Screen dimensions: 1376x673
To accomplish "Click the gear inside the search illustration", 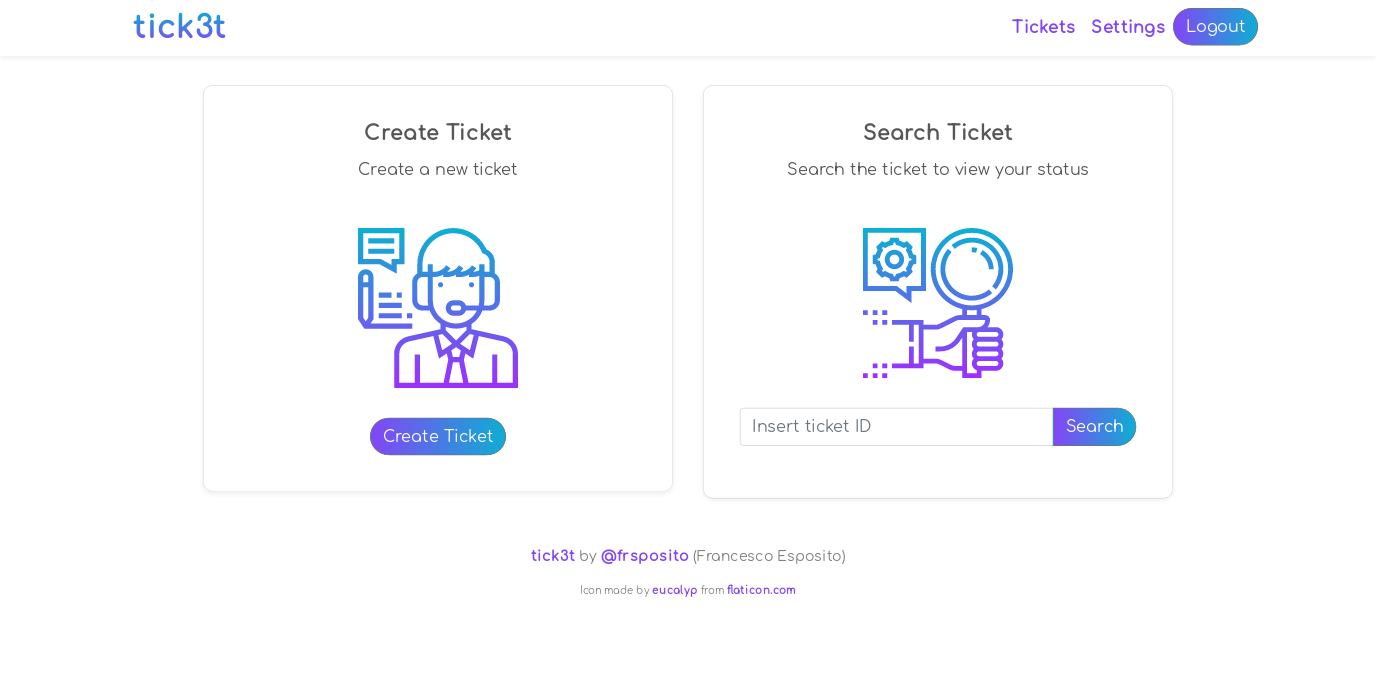I will (893, 262).
